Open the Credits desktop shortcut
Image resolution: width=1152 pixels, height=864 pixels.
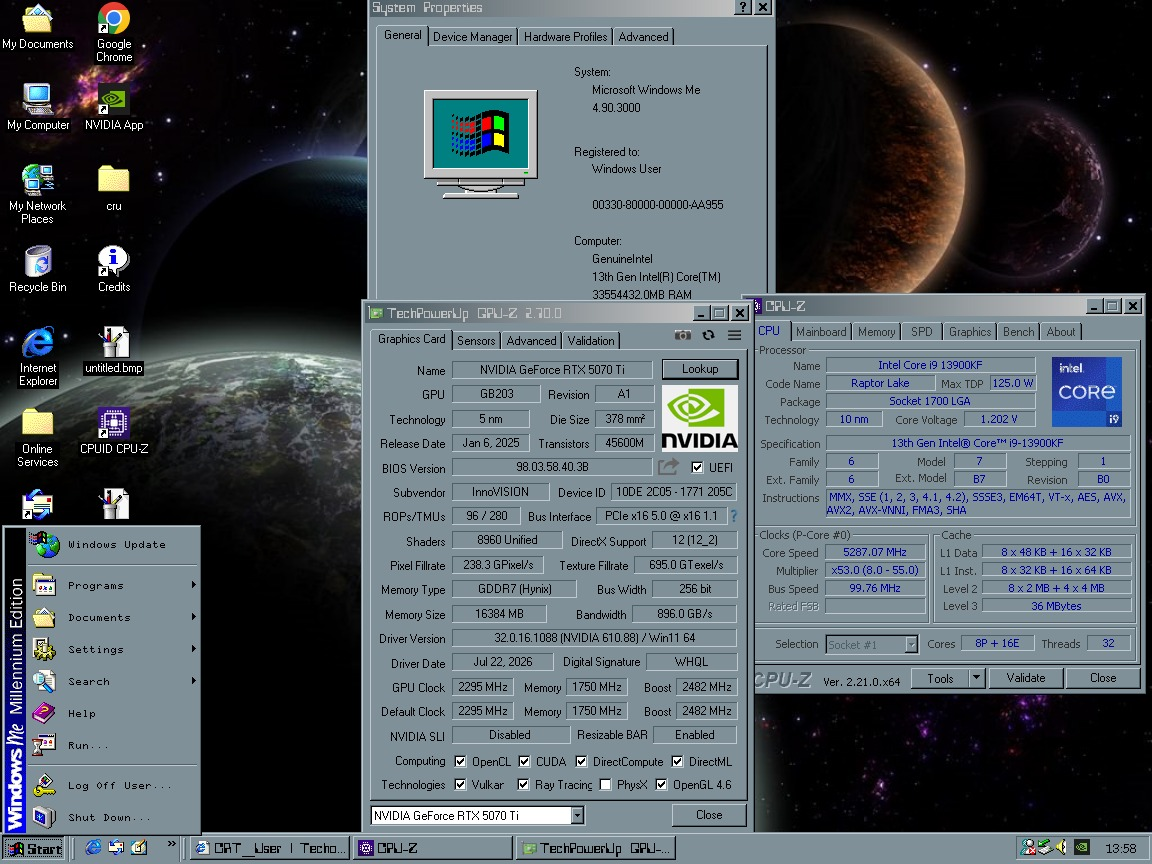coord(114,269)
